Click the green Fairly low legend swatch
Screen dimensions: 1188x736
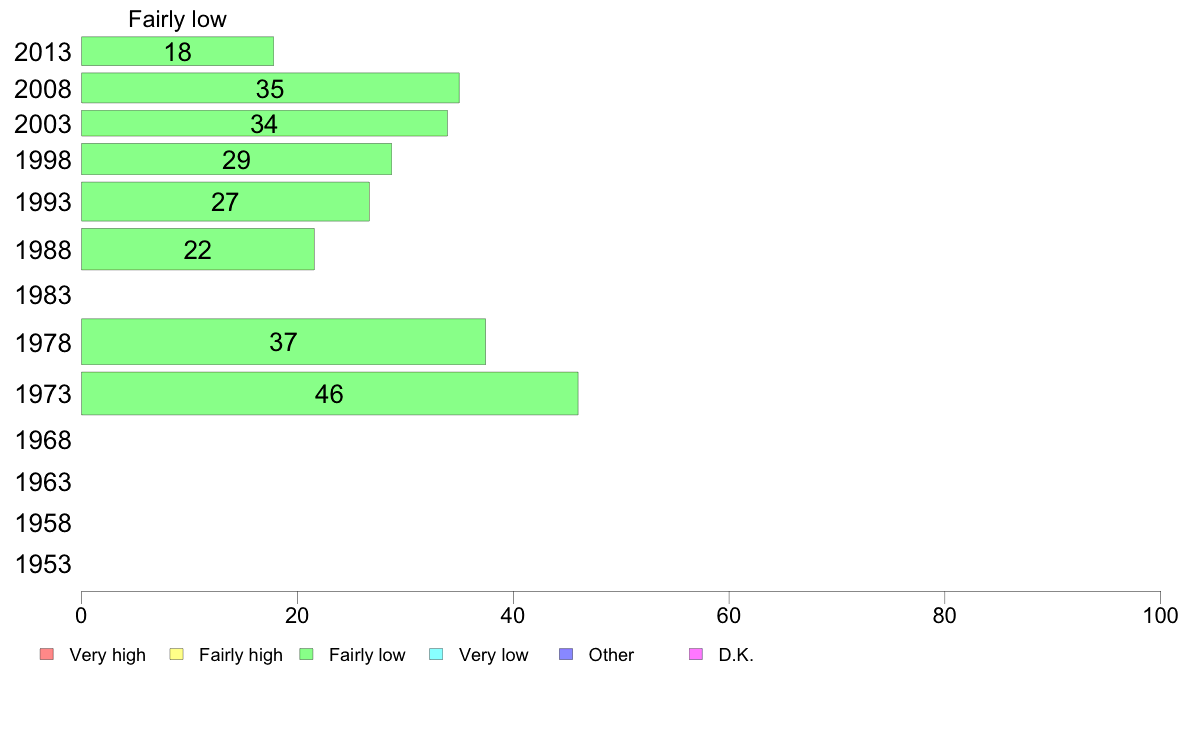(306, 654)
